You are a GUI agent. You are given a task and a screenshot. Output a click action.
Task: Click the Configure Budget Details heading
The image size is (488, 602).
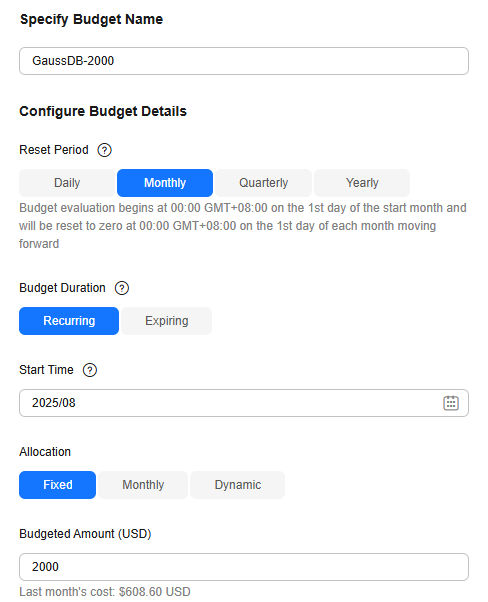[x=103, y=111]
